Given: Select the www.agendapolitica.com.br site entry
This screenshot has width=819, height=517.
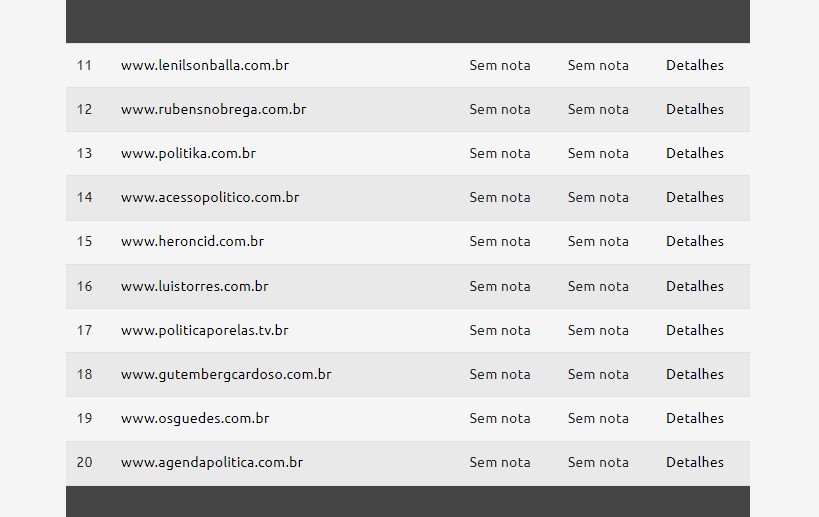Looking at the screenshot, I should click(212, 463).
